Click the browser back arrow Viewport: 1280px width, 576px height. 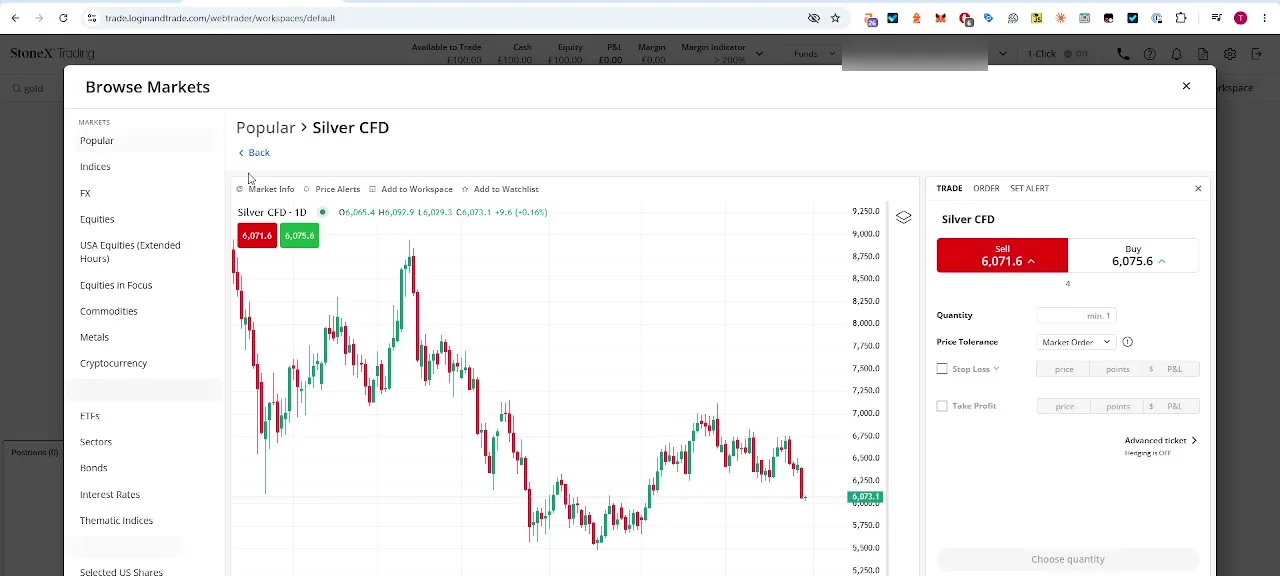click(15, 18)
